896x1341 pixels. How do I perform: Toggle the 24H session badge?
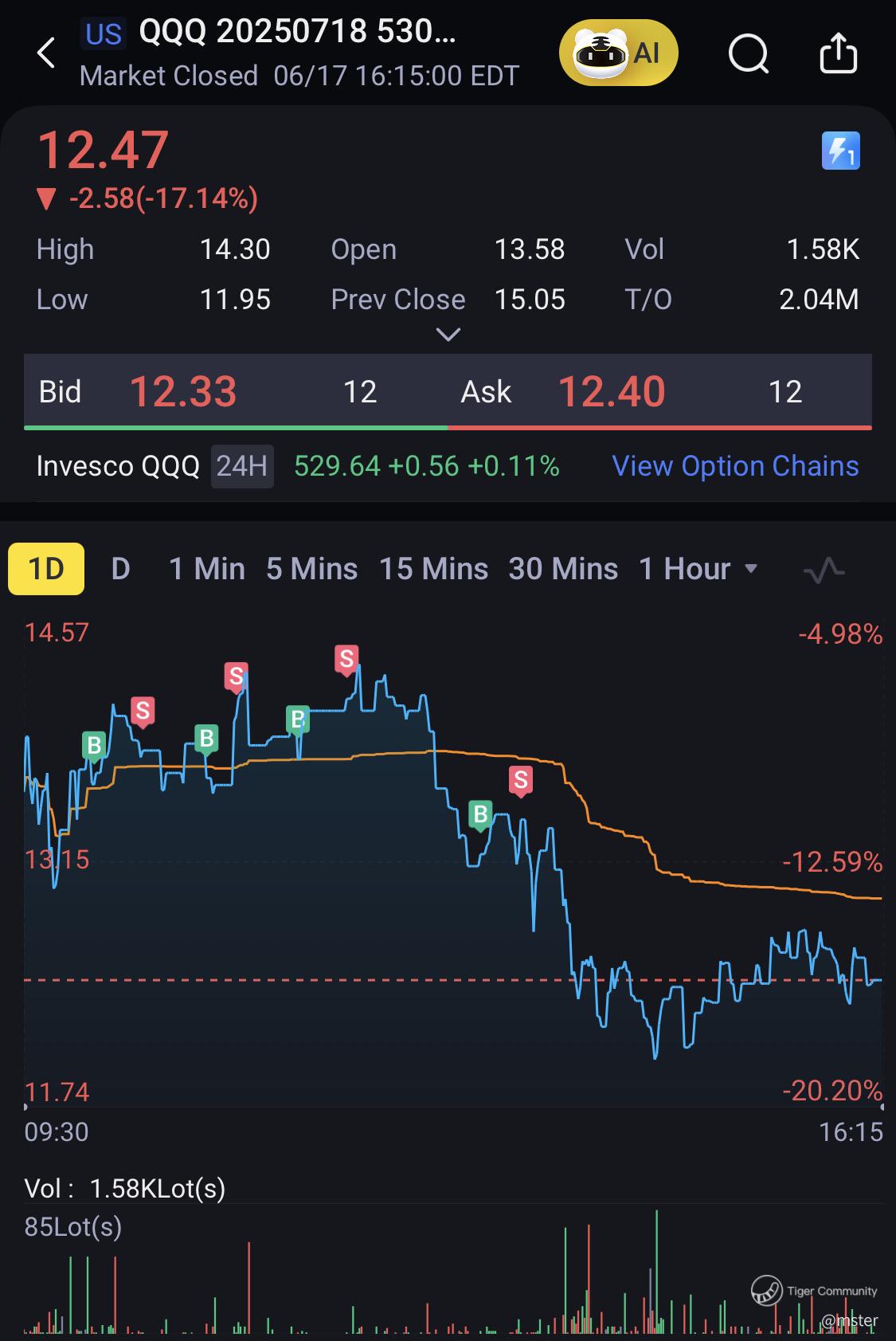coord(242,466)
